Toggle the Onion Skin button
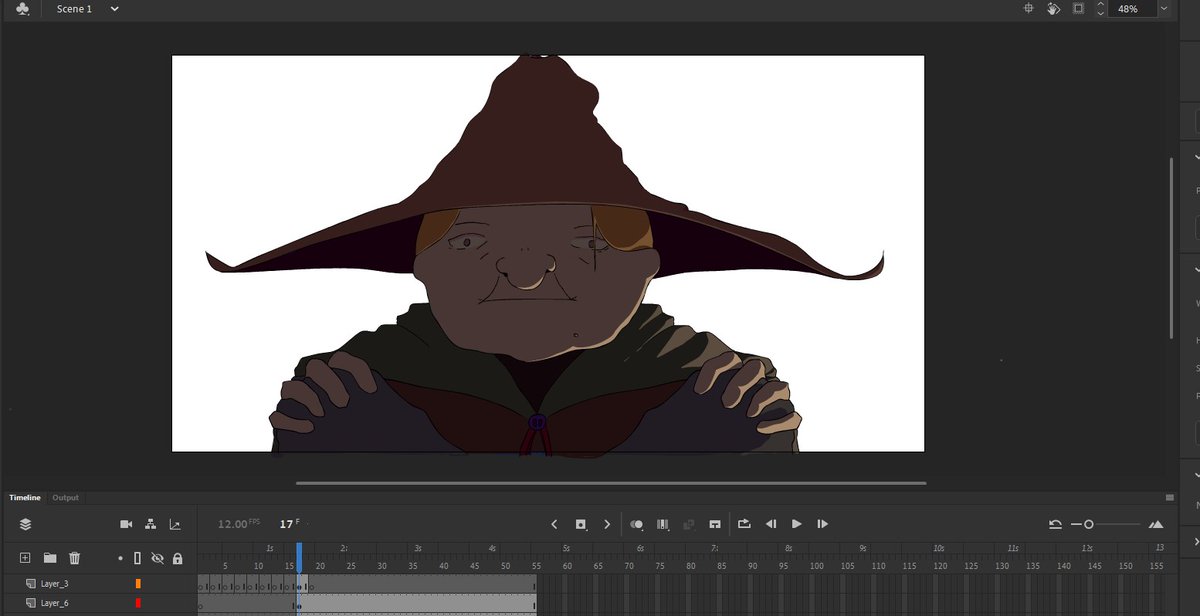This screenshot has width=1200, height=616. pos(637,524)
